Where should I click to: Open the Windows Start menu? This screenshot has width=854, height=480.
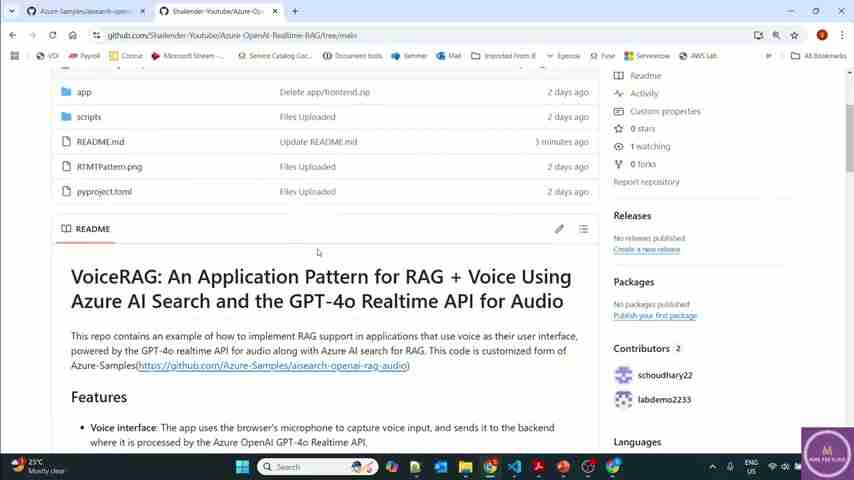(x=242, y=467)
